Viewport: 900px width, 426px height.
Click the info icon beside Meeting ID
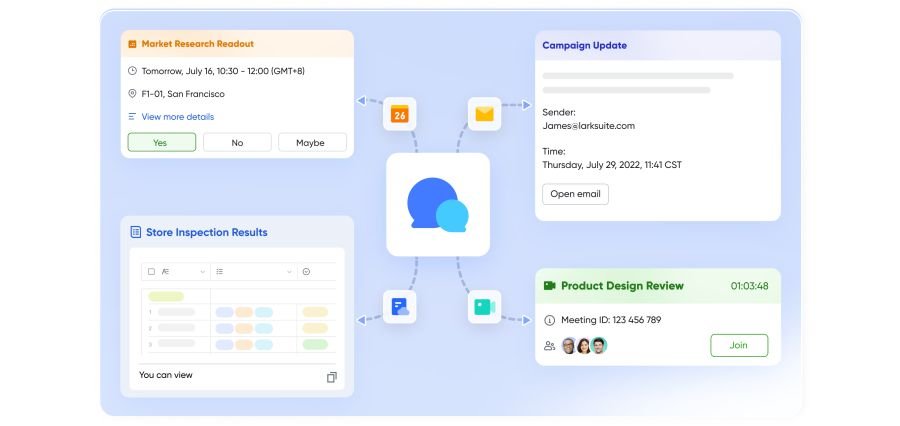tap(549, 320)
